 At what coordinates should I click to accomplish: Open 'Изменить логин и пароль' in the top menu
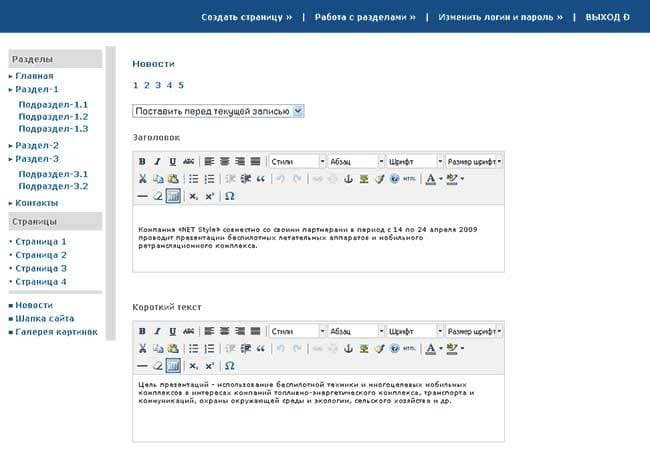(500, 17)
